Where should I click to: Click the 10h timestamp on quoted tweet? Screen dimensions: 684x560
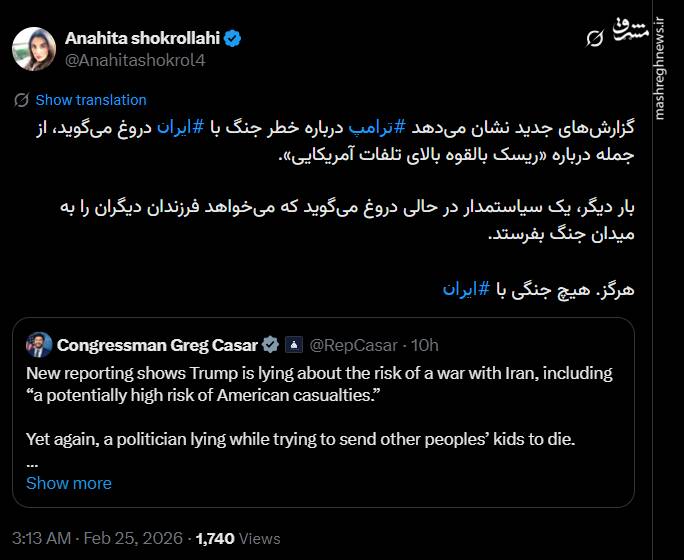click(x=425, y=345)
